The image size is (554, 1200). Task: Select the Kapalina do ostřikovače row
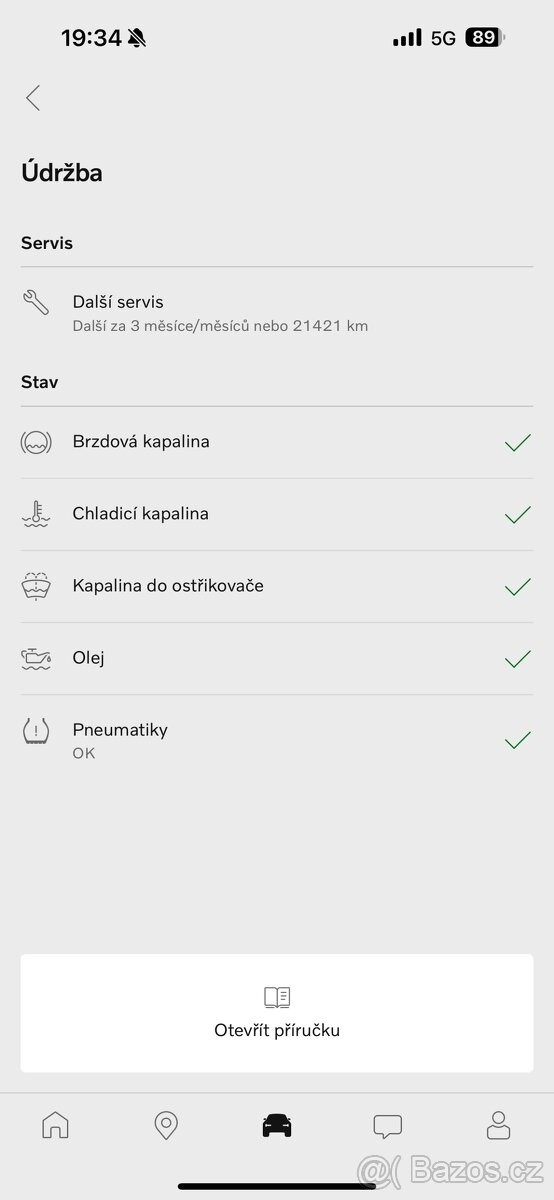tap(277, 586)
